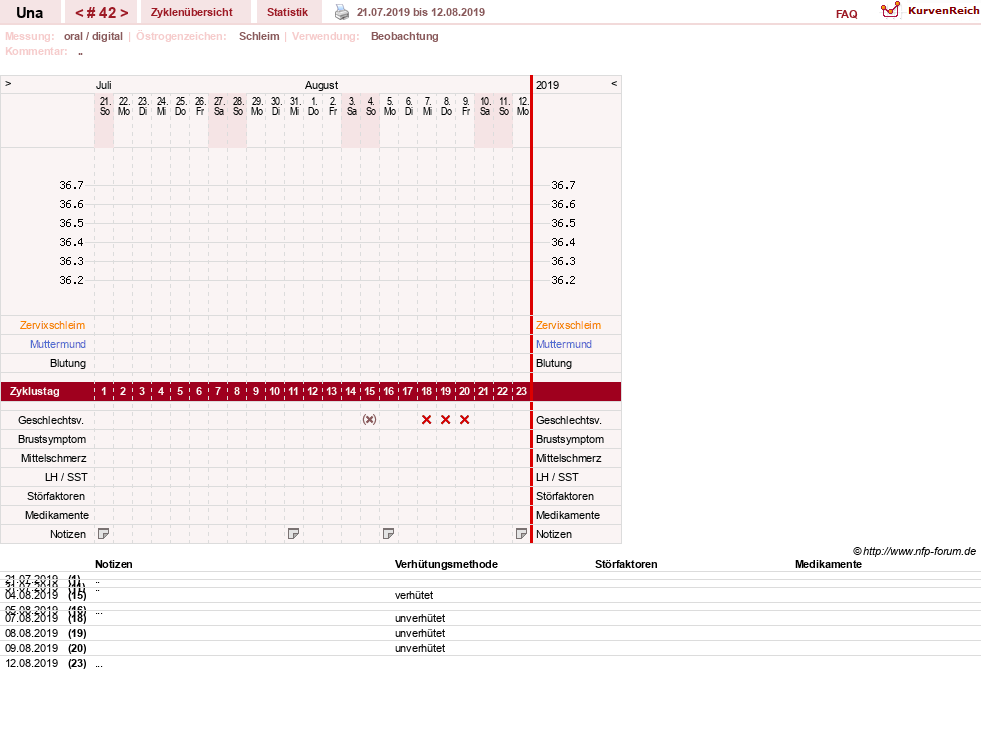Click the right Medikamente row label
Image resolution: width=981 pixels, height=743 pixels.
pos(567,515)
